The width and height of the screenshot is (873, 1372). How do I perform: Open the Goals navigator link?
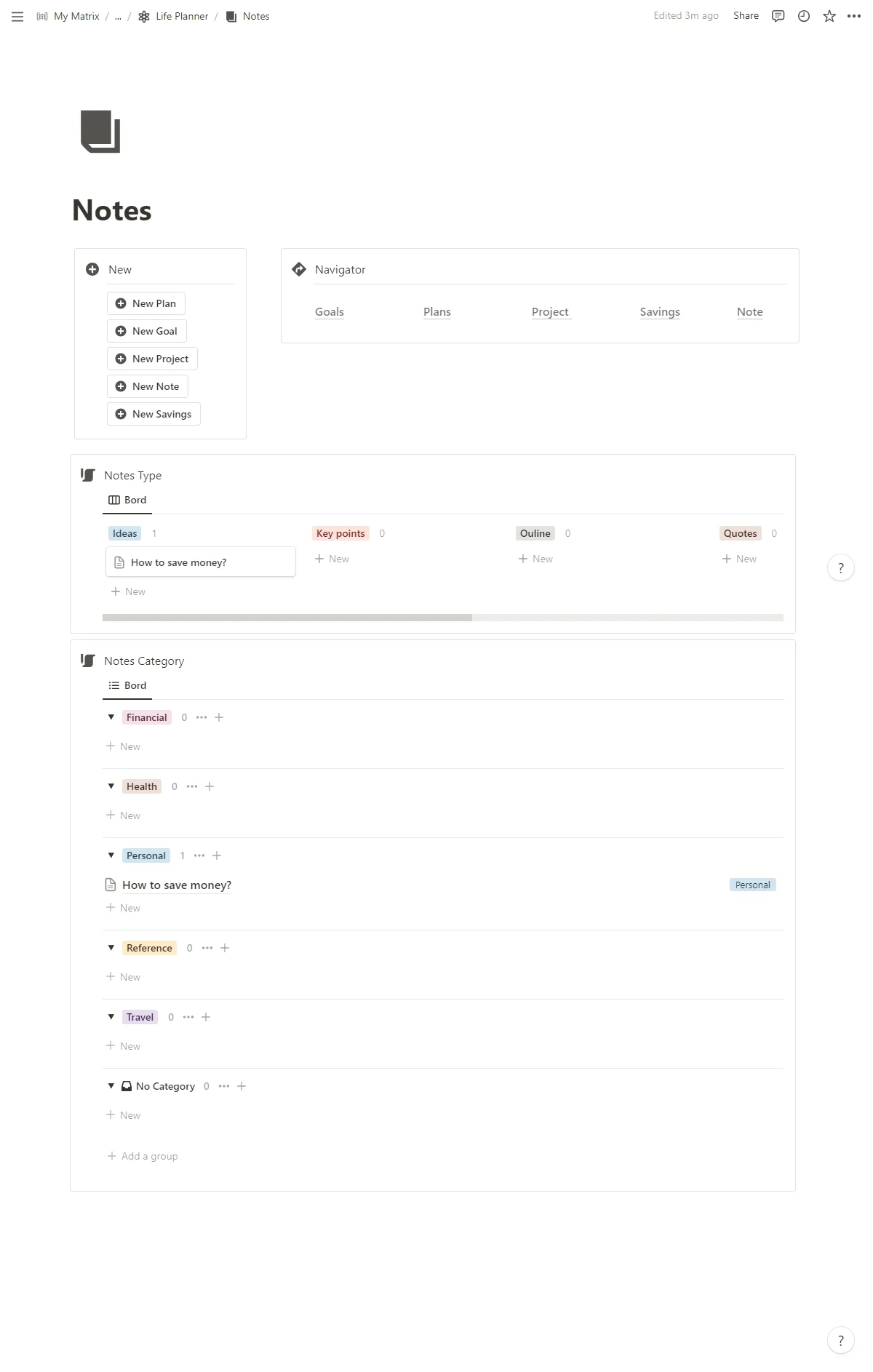click(330, 312)
